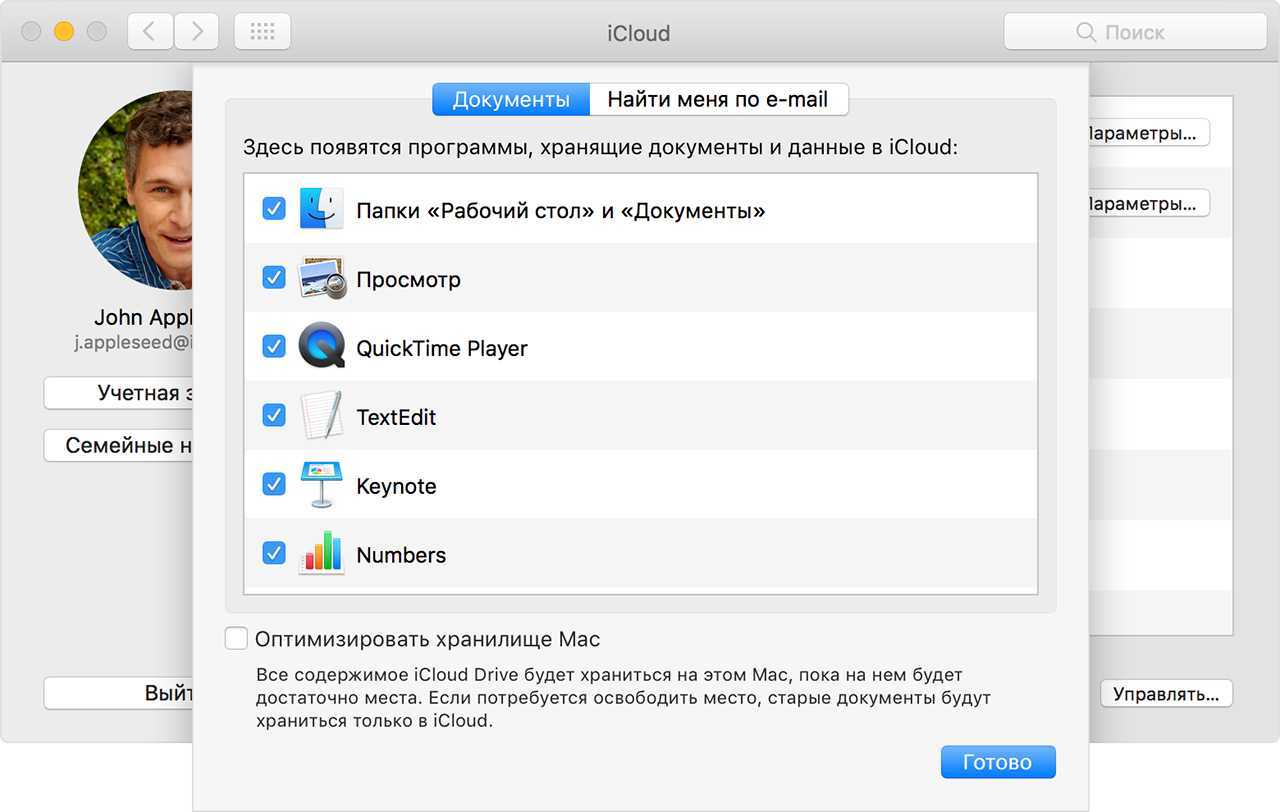Select the QuickTime Player row label
The height and width of the screenshot is (812, 1280).
tap(442, 348)
